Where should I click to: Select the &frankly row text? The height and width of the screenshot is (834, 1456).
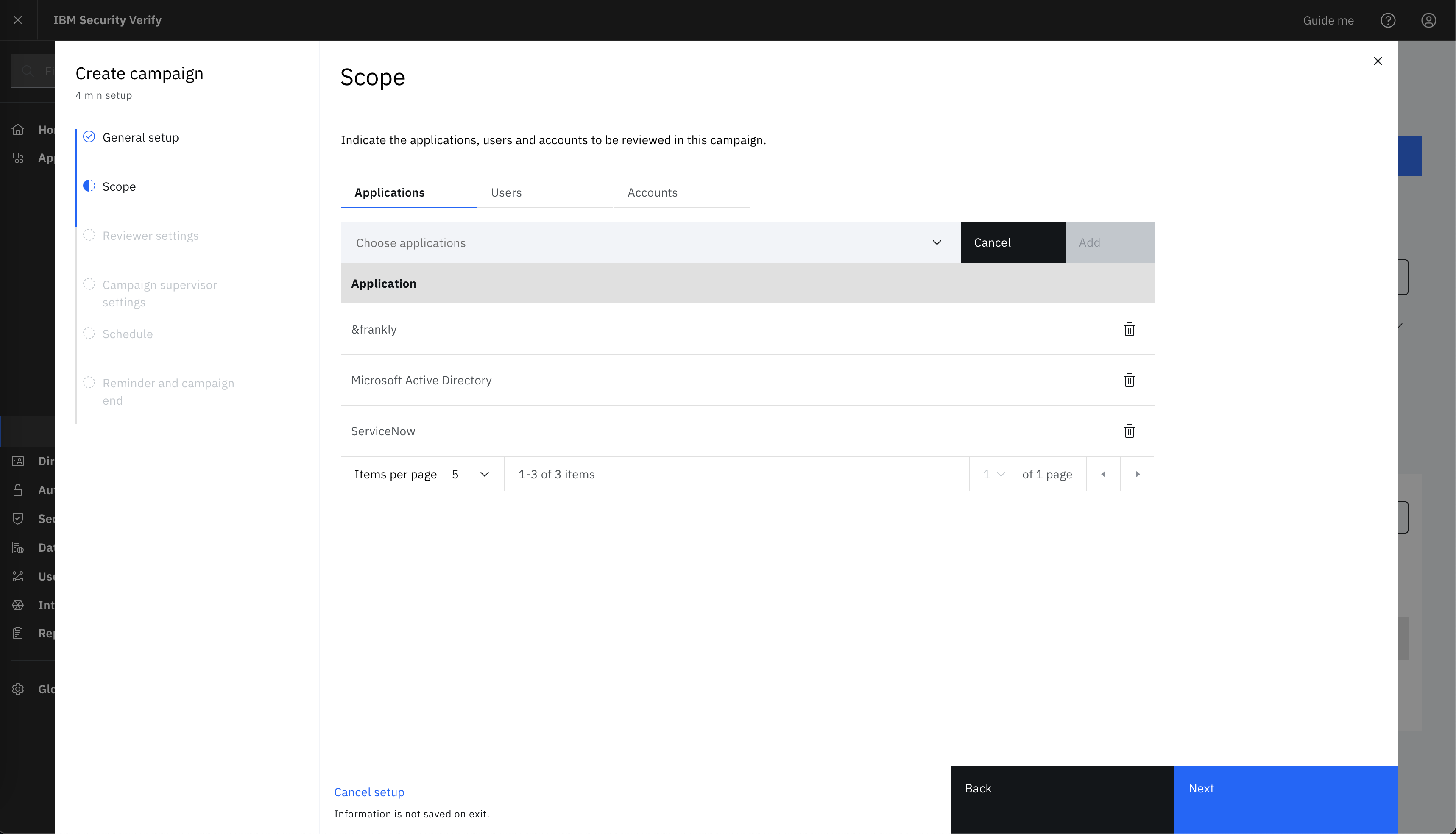(x=374, y=329)
